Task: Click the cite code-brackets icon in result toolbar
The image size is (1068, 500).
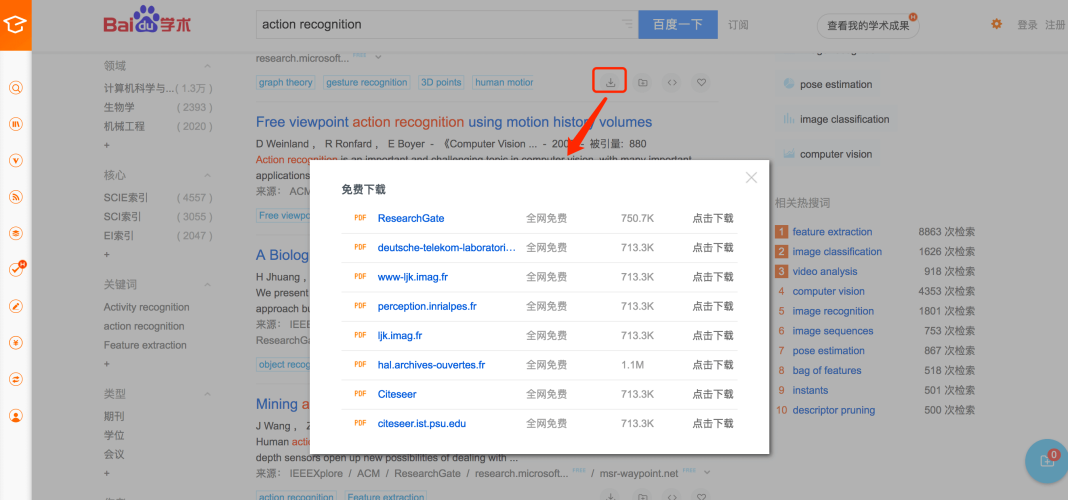Action: click(672, 83)
